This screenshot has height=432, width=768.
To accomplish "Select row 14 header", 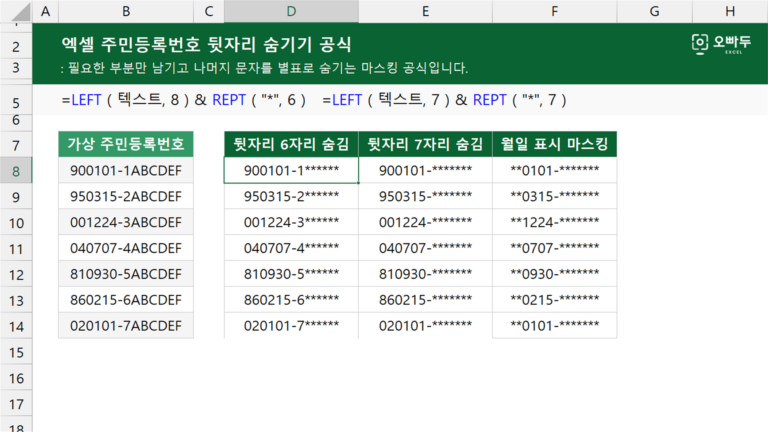I will [x=16, y=326].
